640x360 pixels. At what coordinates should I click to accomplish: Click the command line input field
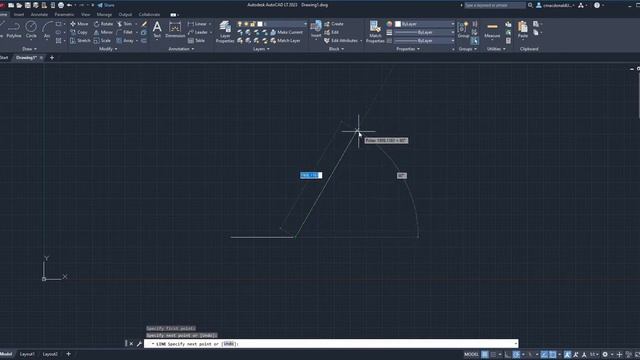331,344
